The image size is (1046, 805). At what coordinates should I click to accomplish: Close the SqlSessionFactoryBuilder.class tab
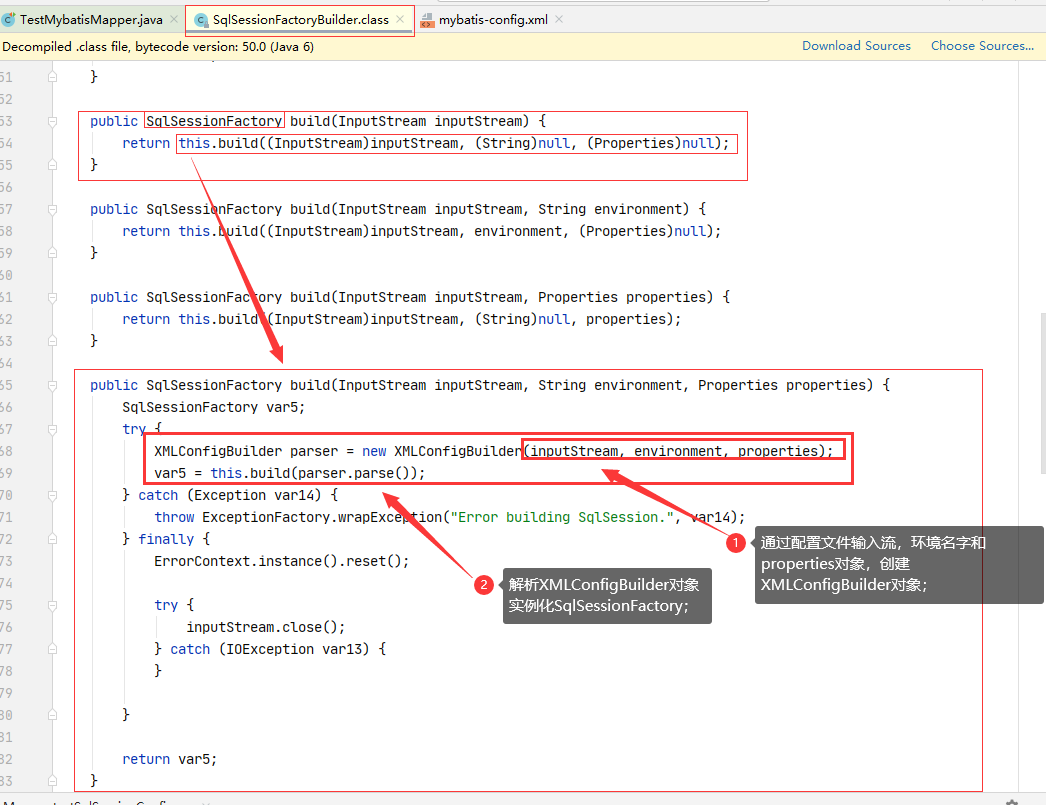click(400, 20)
